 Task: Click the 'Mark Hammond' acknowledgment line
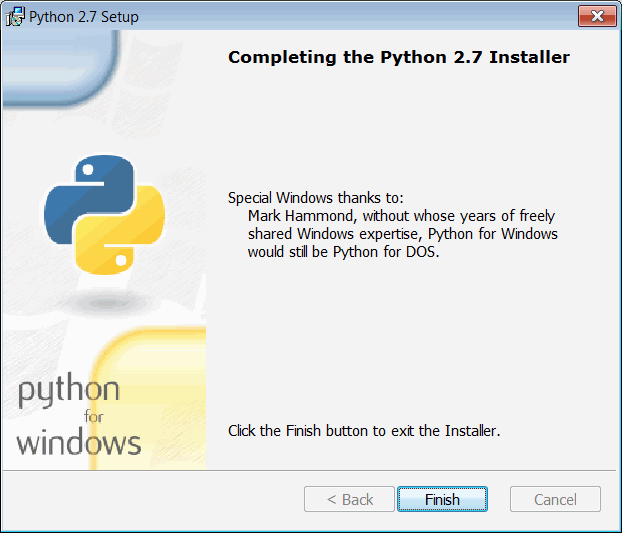tap(401, 216)
